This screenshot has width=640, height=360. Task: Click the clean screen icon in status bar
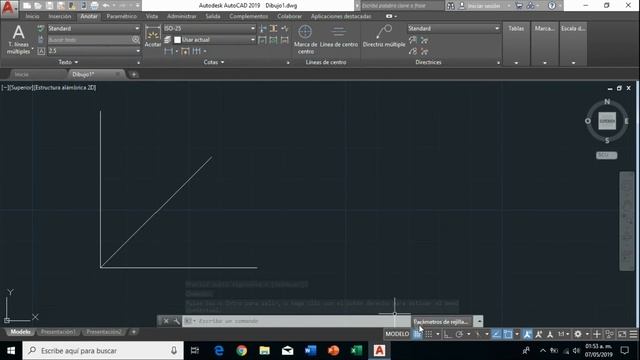tap(622, 334)
